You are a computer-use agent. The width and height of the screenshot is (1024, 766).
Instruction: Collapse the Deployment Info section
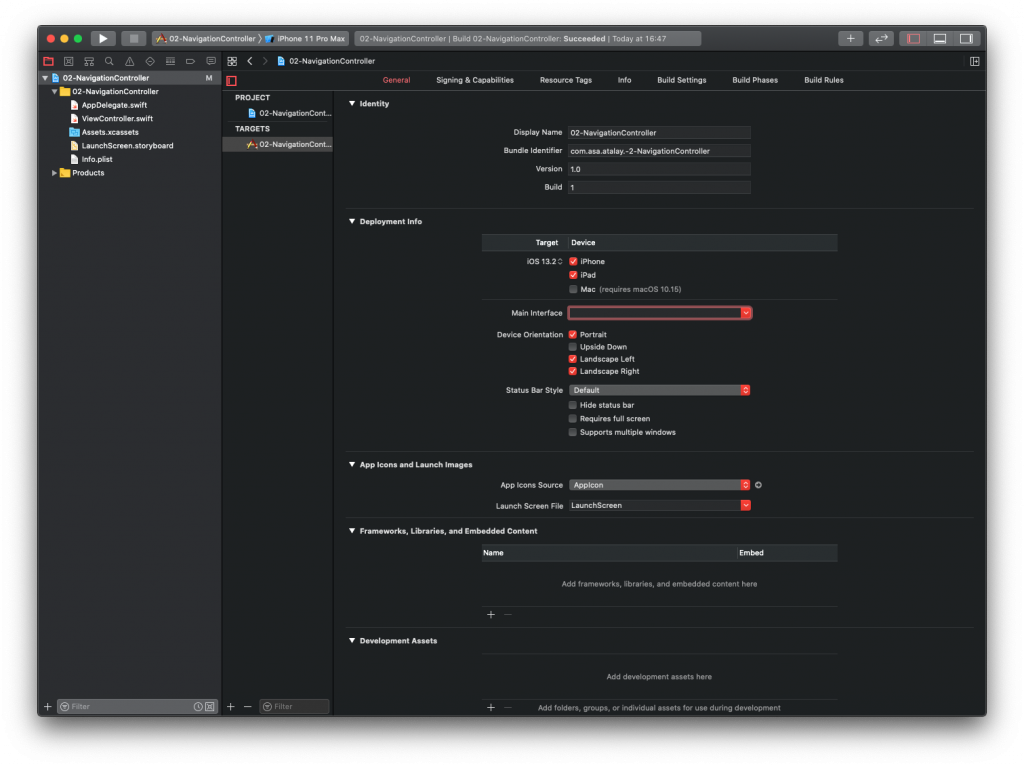point(352,221)
